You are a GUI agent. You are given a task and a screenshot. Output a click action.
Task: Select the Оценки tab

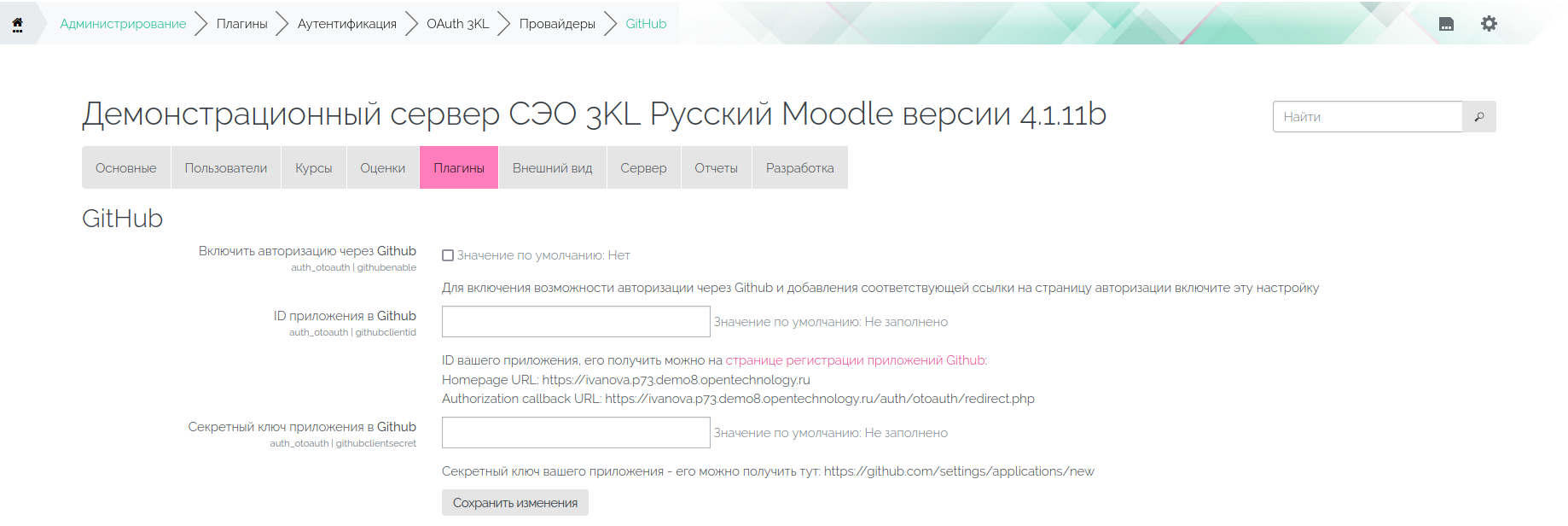383,168
